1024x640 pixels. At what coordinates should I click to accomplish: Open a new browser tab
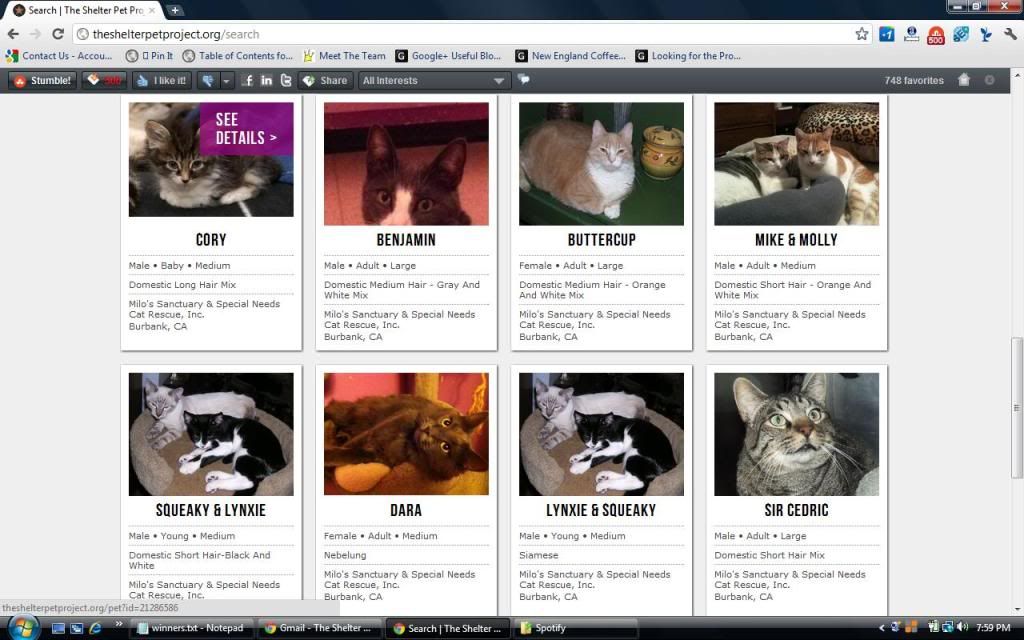(176, 10)
